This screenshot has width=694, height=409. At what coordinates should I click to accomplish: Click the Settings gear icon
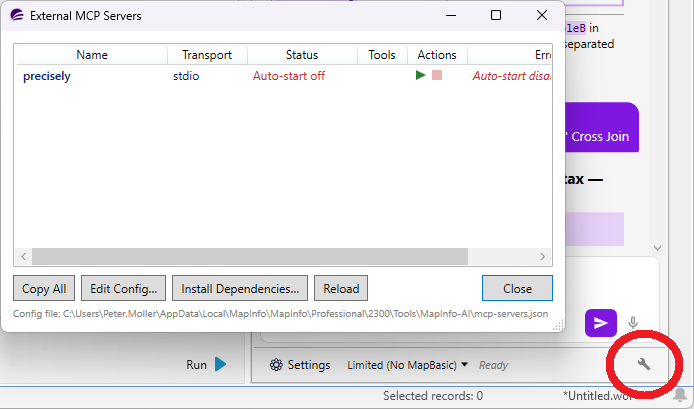[x=276, y=365]
